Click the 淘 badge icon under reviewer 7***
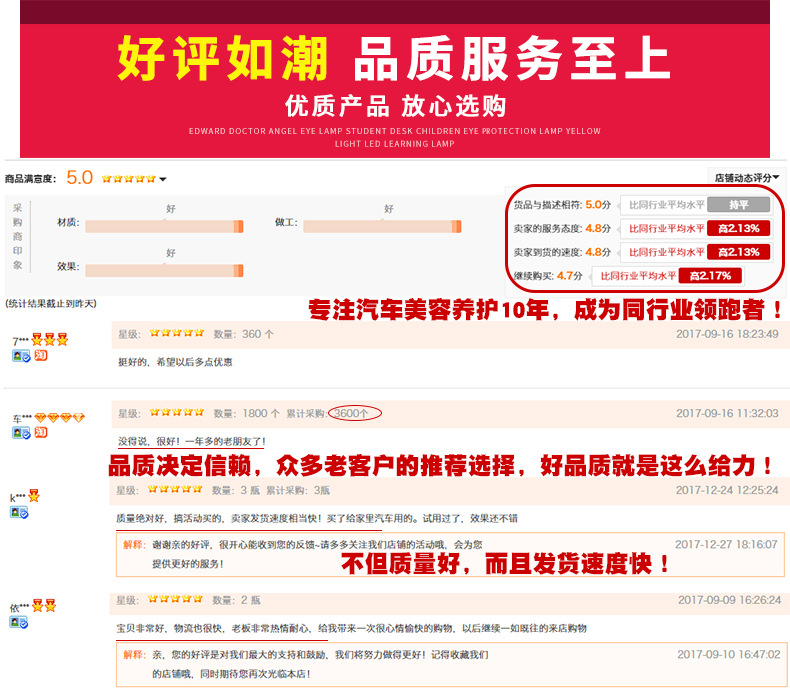 coord(41,355)
